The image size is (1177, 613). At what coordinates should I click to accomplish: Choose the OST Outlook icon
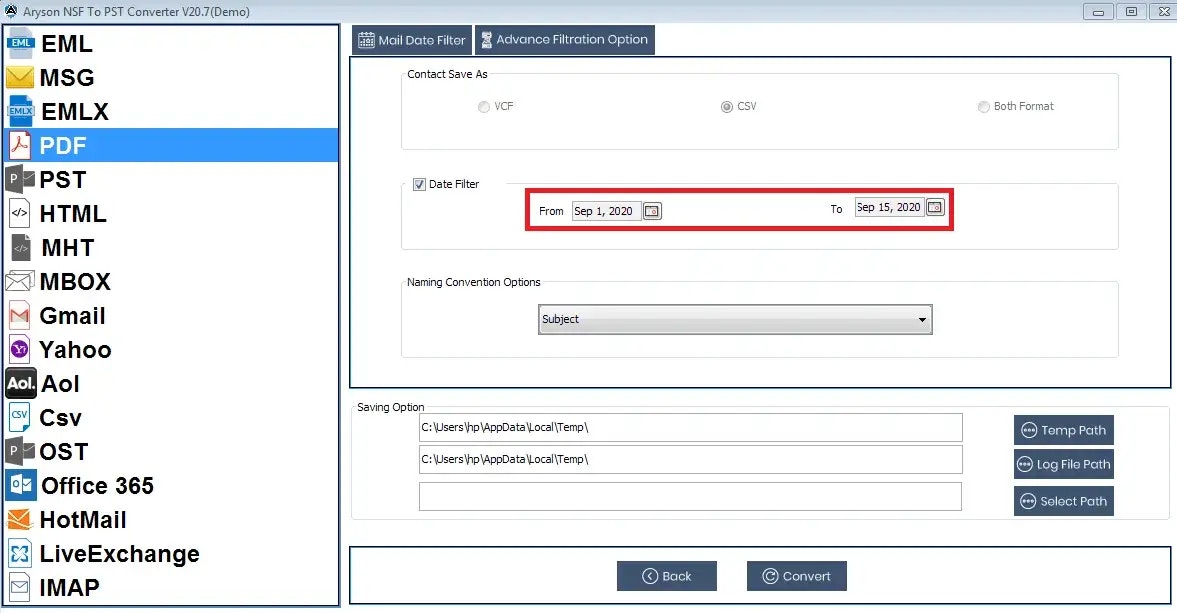click(x=20, y=451)
